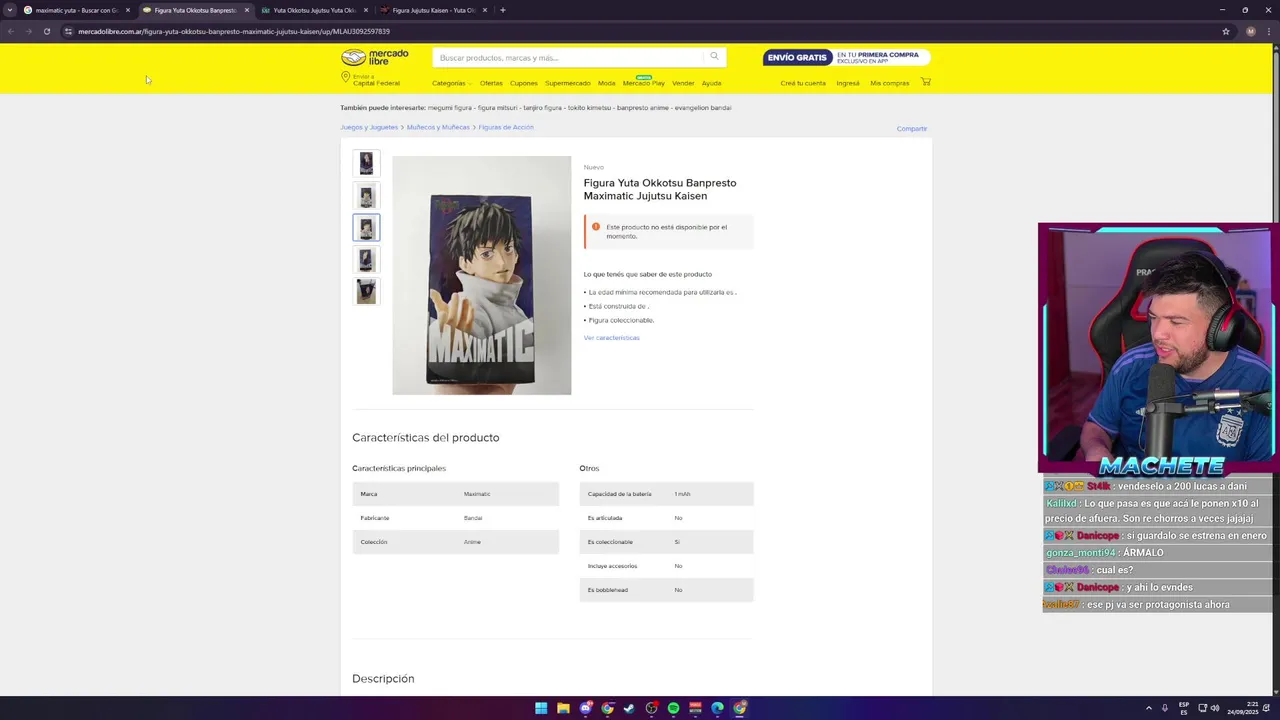Viewport: 1280px width, 720px height.
Task: Select the third highlighted product thumbnail
Action: click(x=366, y=228)
